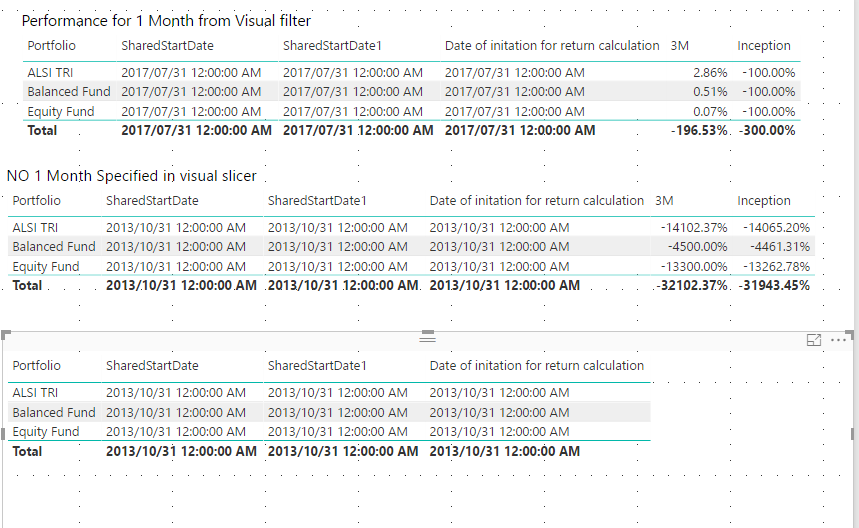Click ALSI TRI in second table
Image resolution: width=859 pixels, height=528 pixels.
coord(35,227)
